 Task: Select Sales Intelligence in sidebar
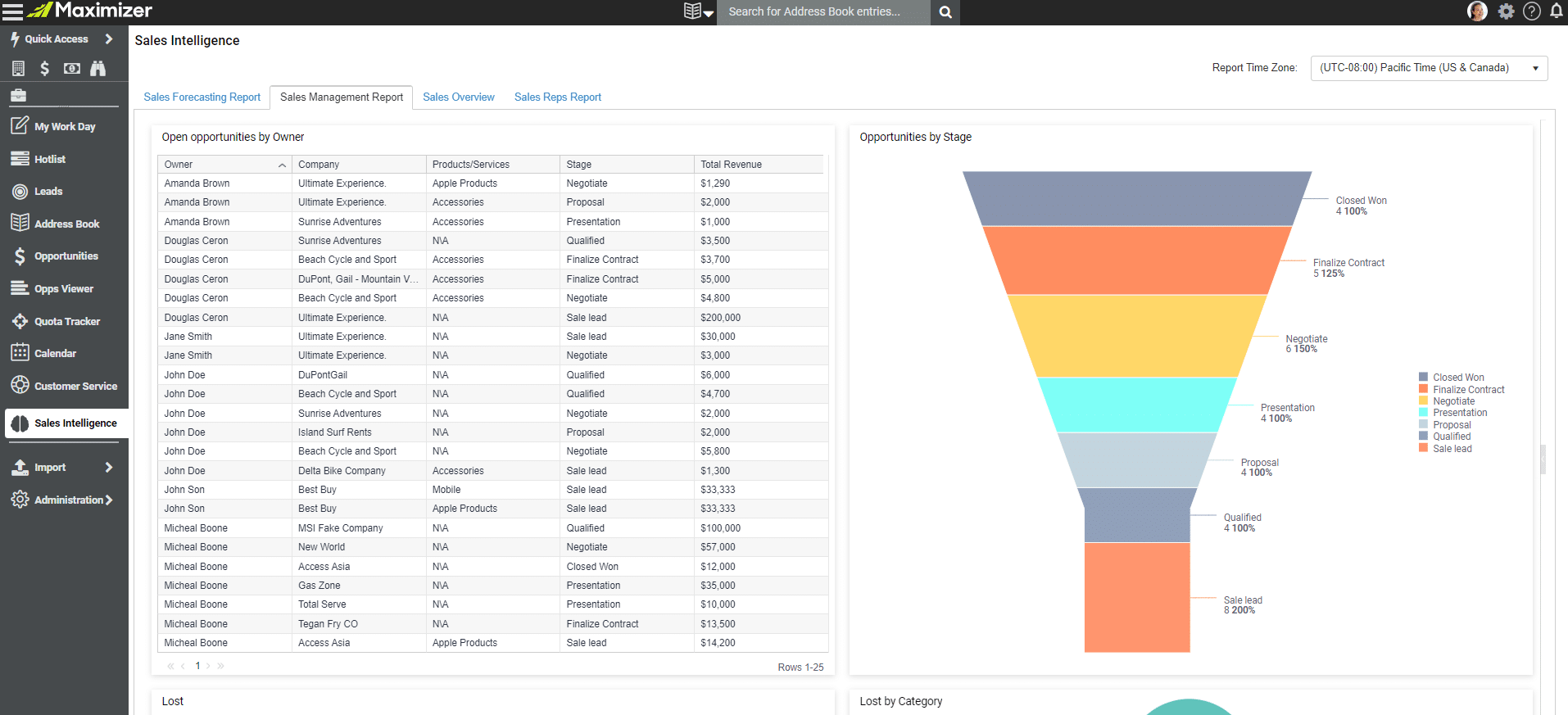67,423
